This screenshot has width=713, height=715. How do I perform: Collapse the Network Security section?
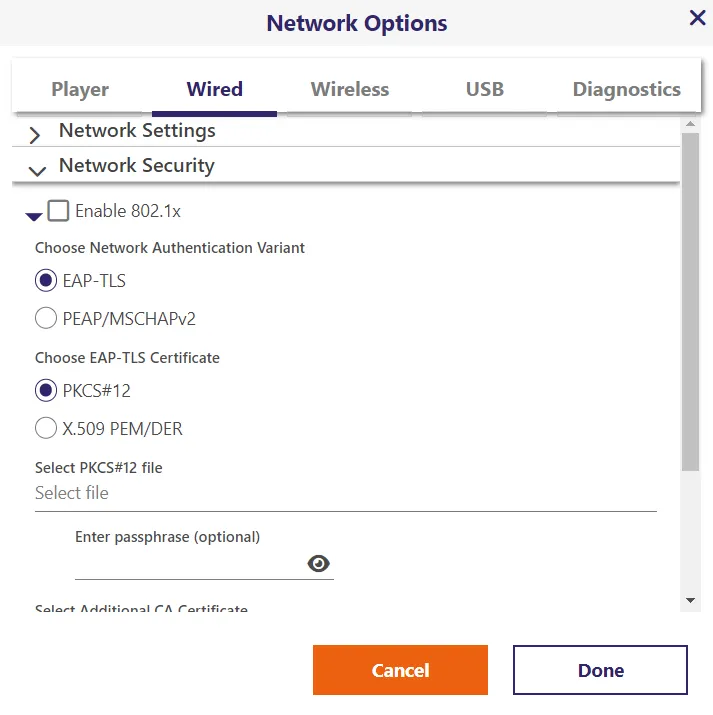point(37,171)
